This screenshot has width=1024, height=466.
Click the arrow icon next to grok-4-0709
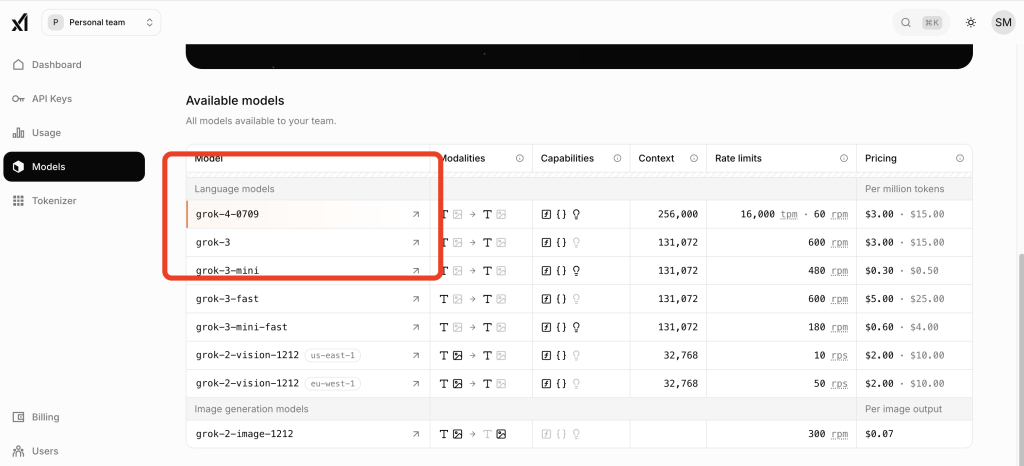point(416,215)
